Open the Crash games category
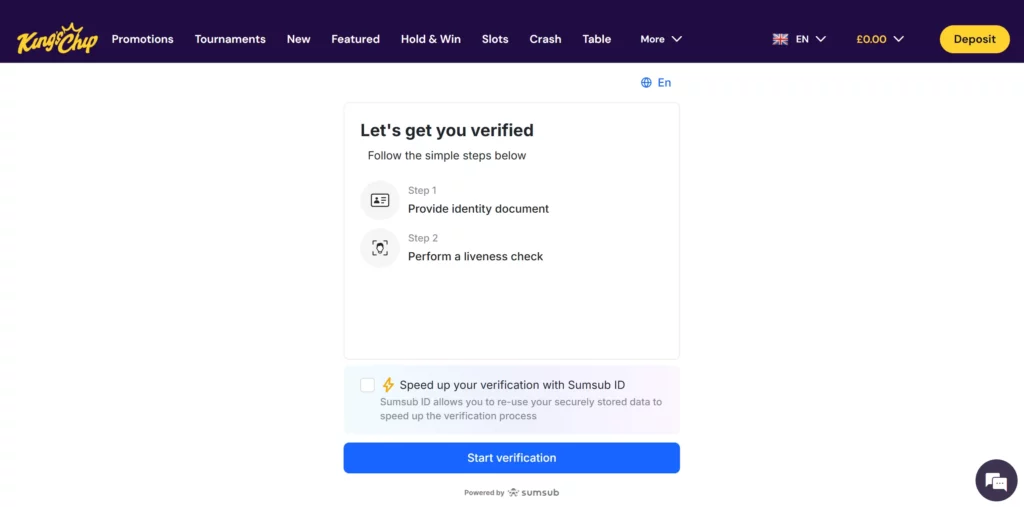 [x=545, y=39]
